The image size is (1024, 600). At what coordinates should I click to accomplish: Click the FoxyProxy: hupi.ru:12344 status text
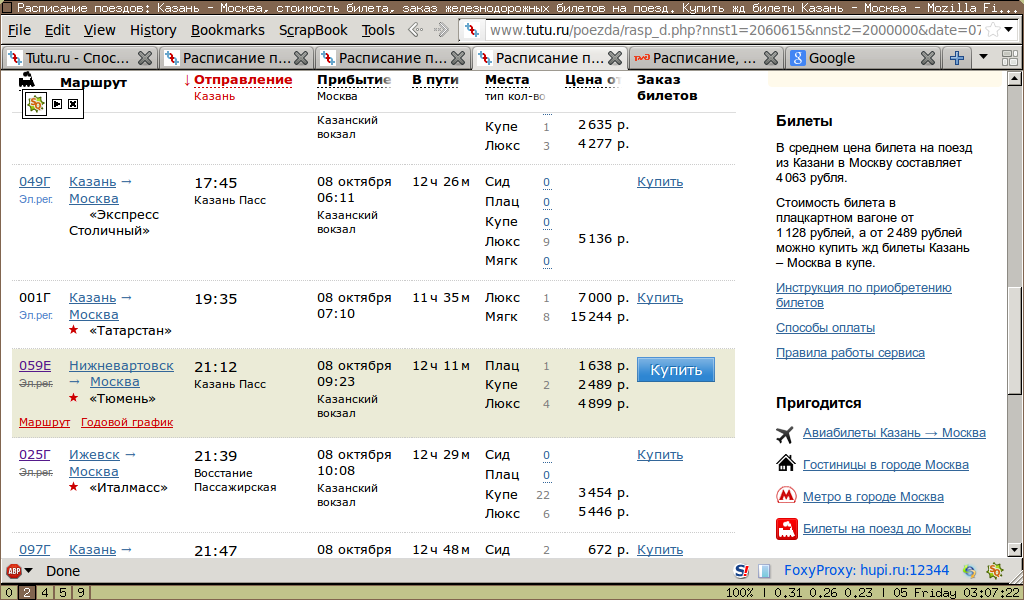866,571
